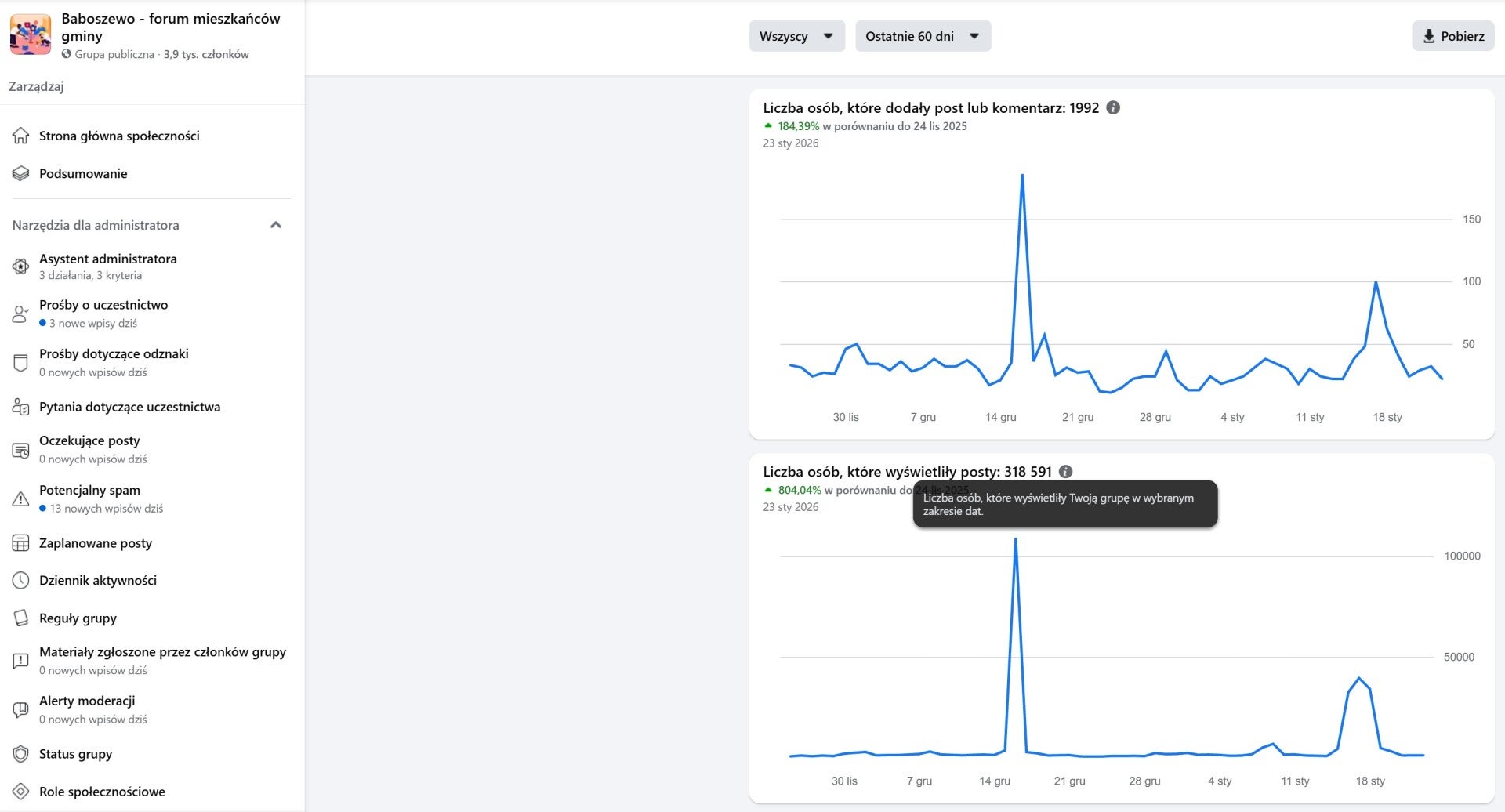The image size is (1505, 812).
Task: Collapse the Narzędzia dla administratora section
Action: [x=275, y=225]
